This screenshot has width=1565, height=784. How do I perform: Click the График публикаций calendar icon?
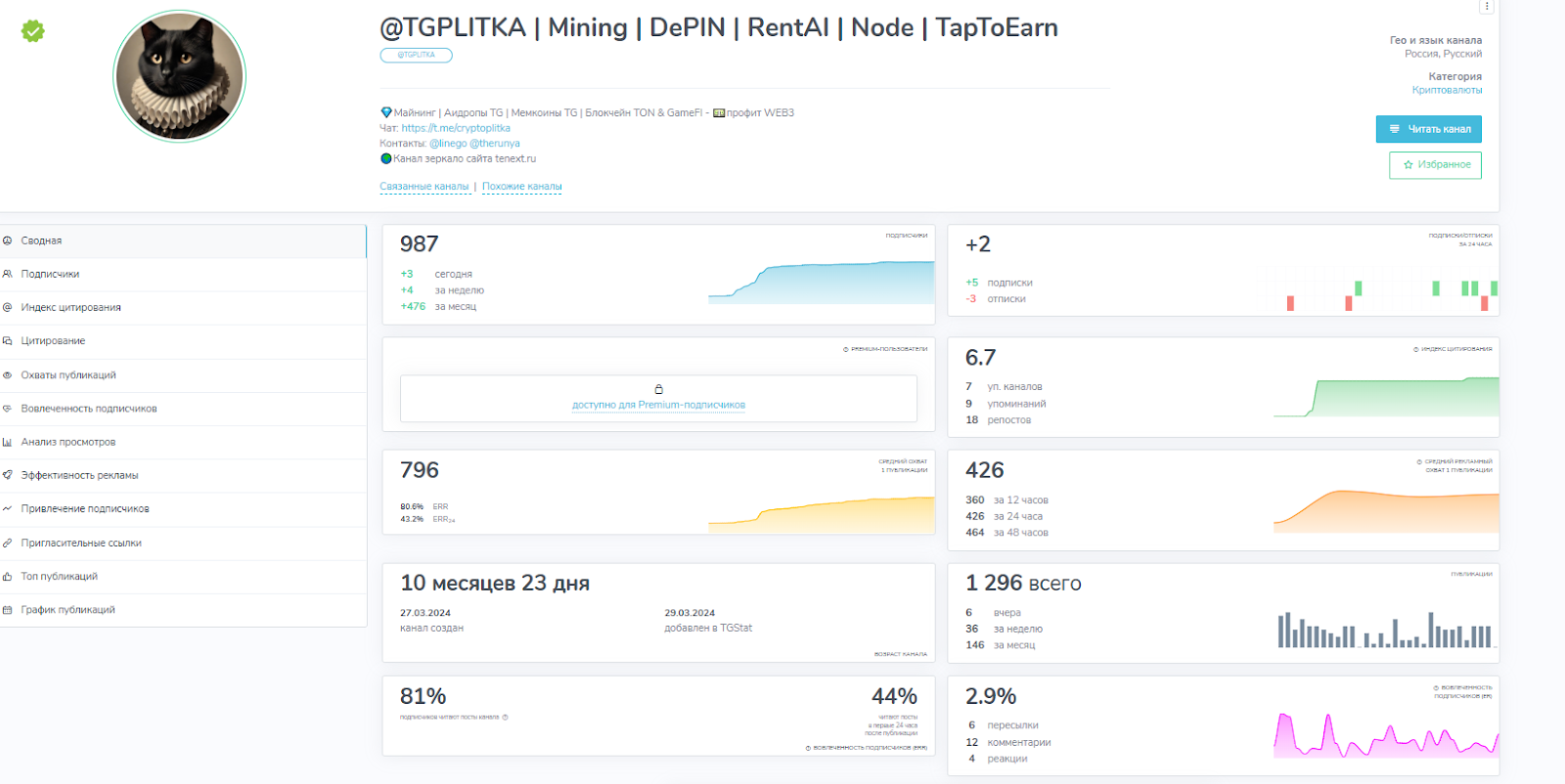[x=8, y=610]
